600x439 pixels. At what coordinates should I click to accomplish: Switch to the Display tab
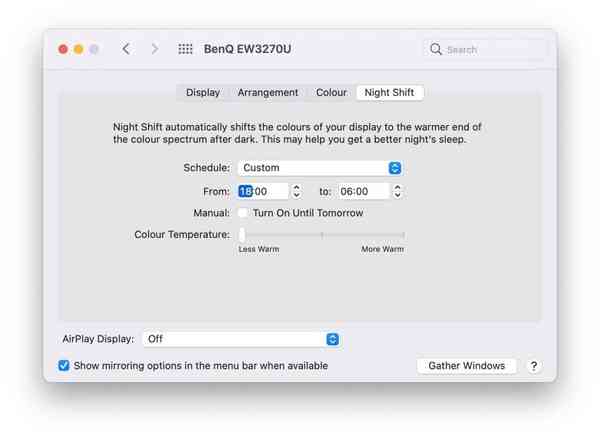pyautogui.click(x=203, y=93)
